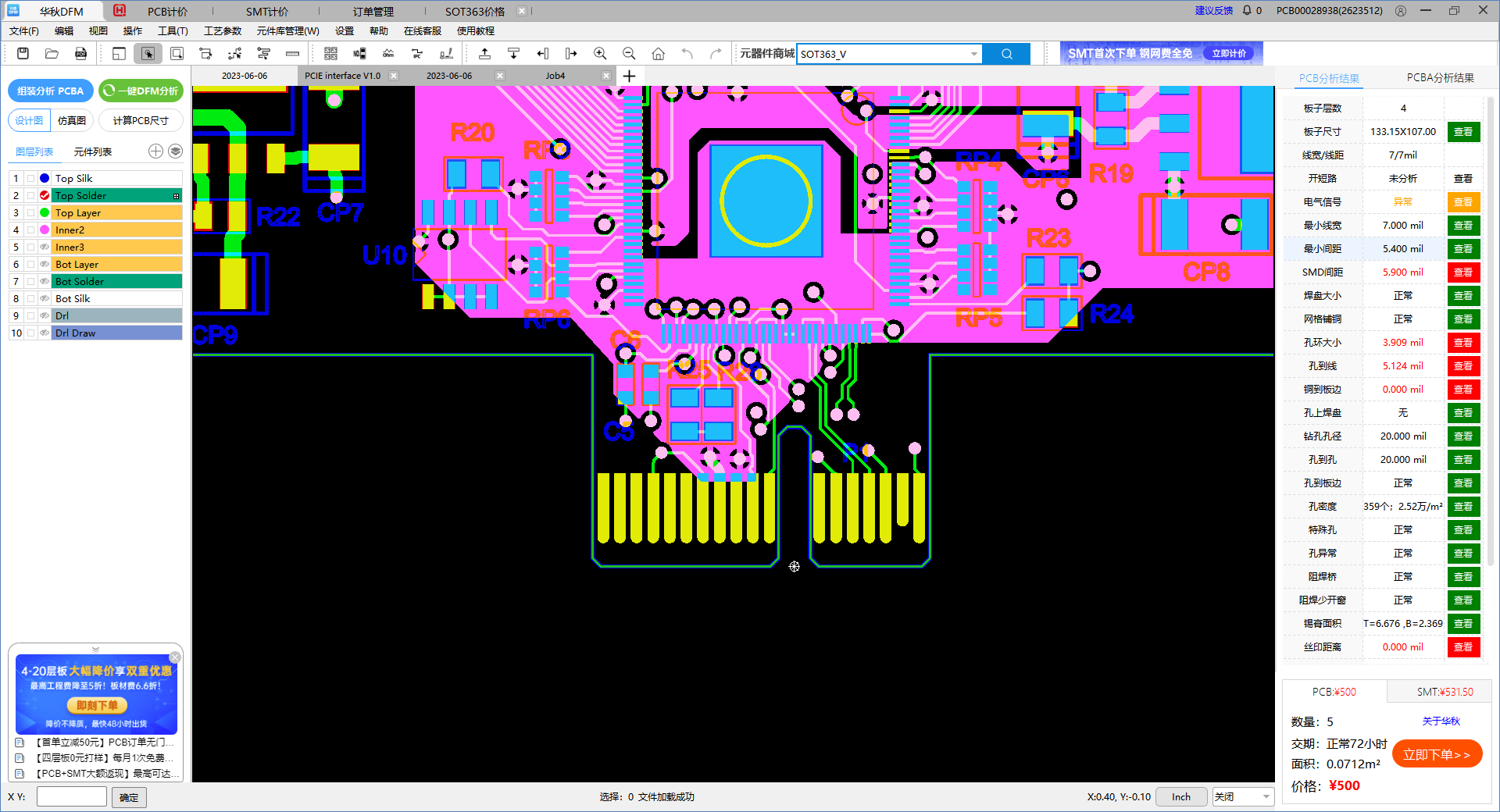Open the 文件(F) menu
1500x812 pixels.
(24, 31)
